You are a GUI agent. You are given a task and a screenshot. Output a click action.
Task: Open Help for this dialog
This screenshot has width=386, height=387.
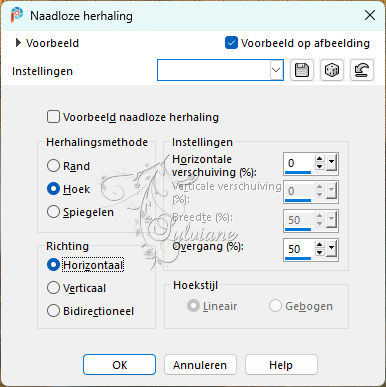point(281,365)
